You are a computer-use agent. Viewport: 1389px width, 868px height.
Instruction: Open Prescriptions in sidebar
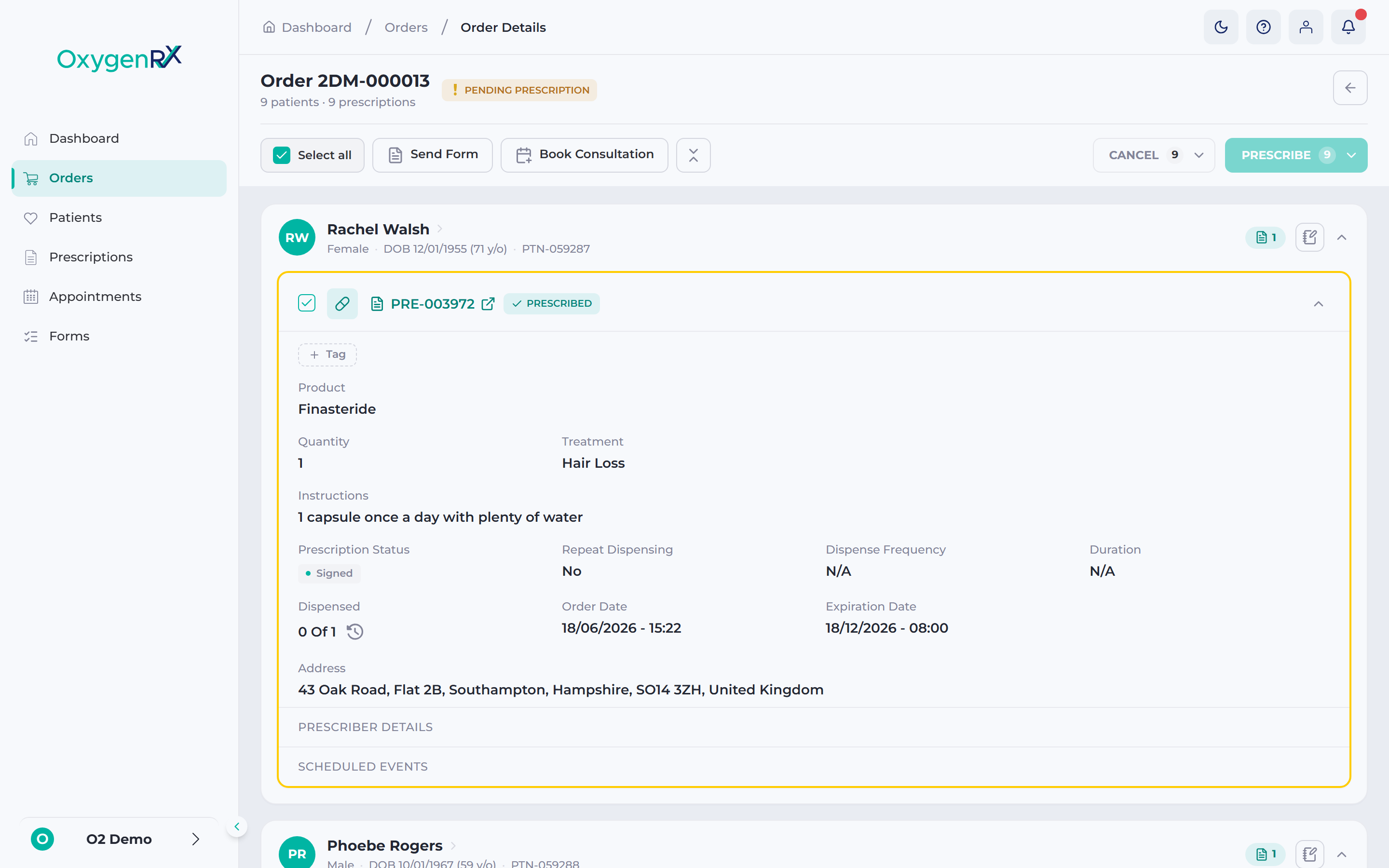pyautogui.click(x=119, y=257)
